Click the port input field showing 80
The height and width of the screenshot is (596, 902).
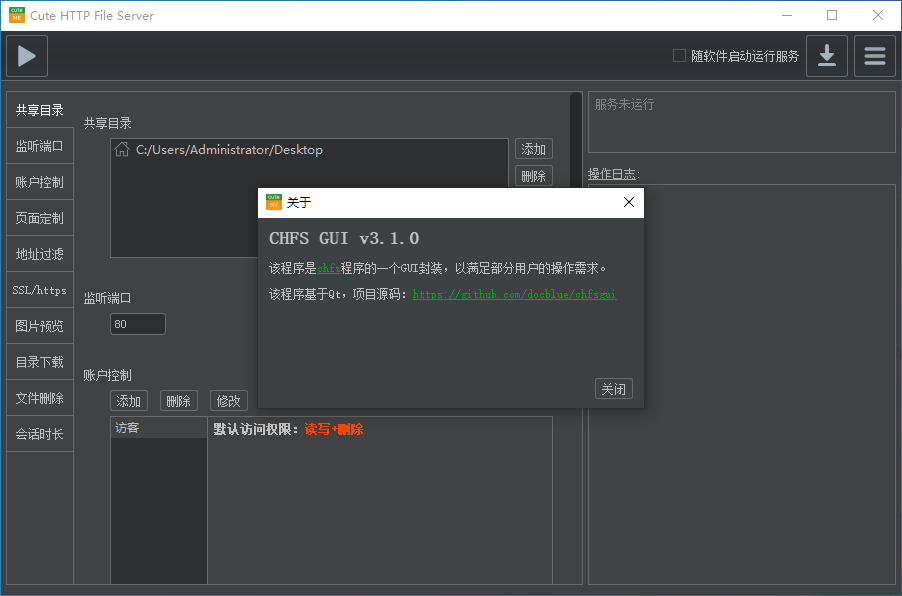138,324
